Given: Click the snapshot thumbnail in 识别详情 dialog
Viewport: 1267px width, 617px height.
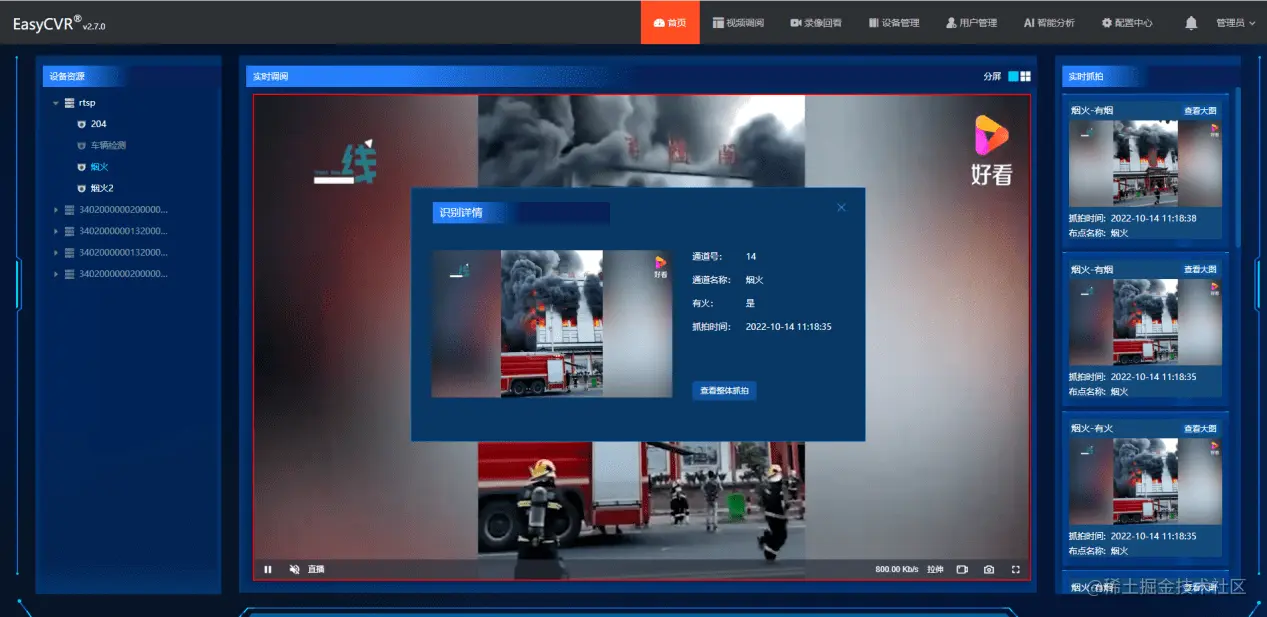Looking at the screenshot, I should click(552, 323).
